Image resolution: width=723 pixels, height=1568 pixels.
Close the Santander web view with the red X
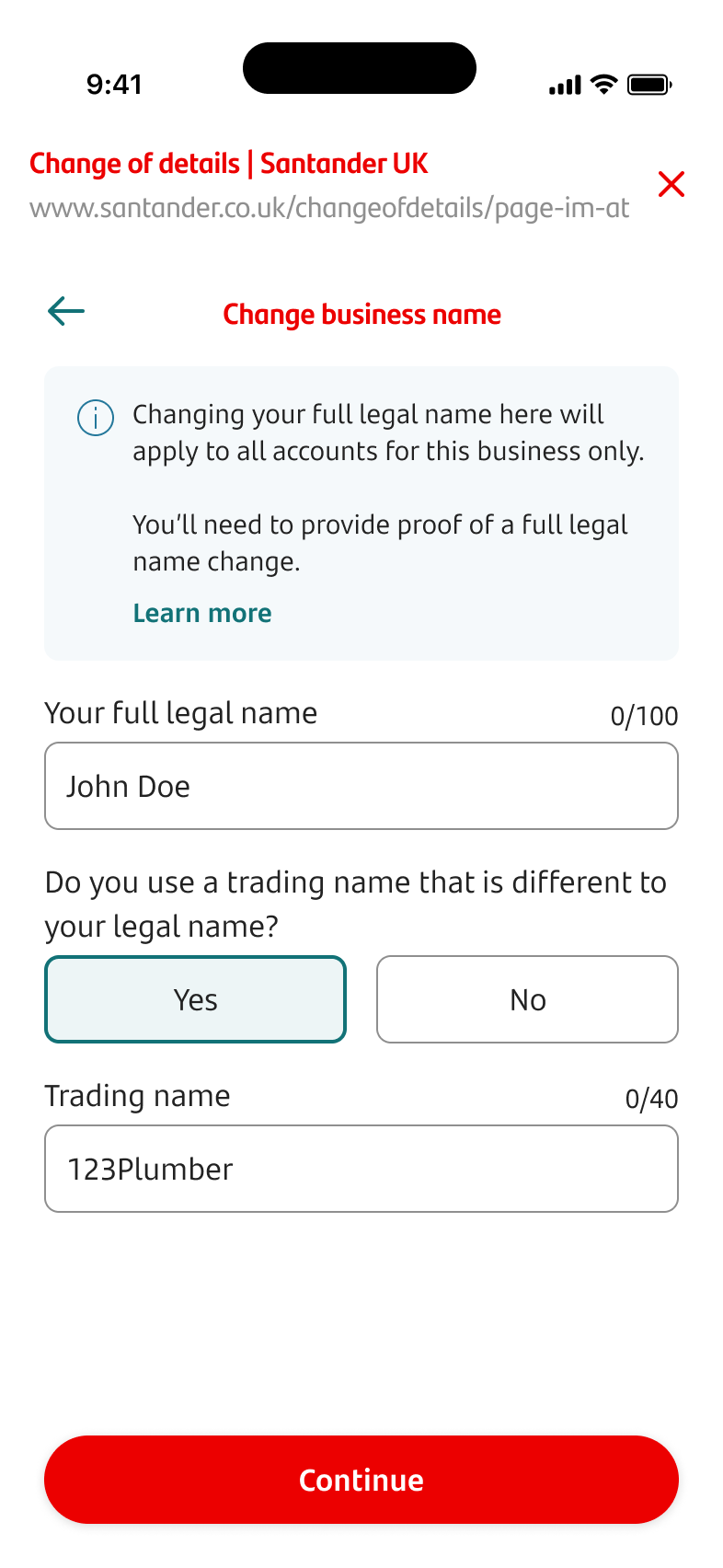click(x=671, y=184)
